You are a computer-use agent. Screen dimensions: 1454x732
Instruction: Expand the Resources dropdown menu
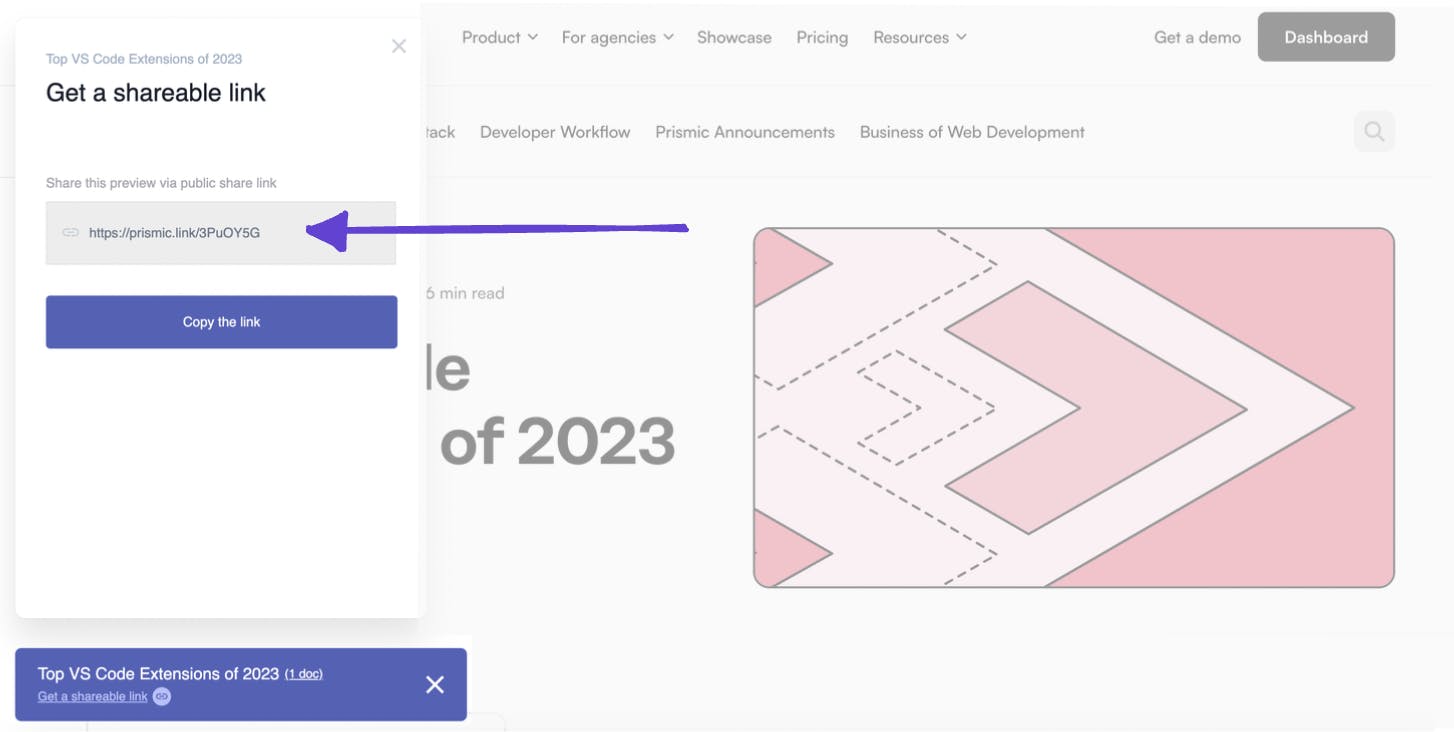pyautogui.click(x=920, y=37)
